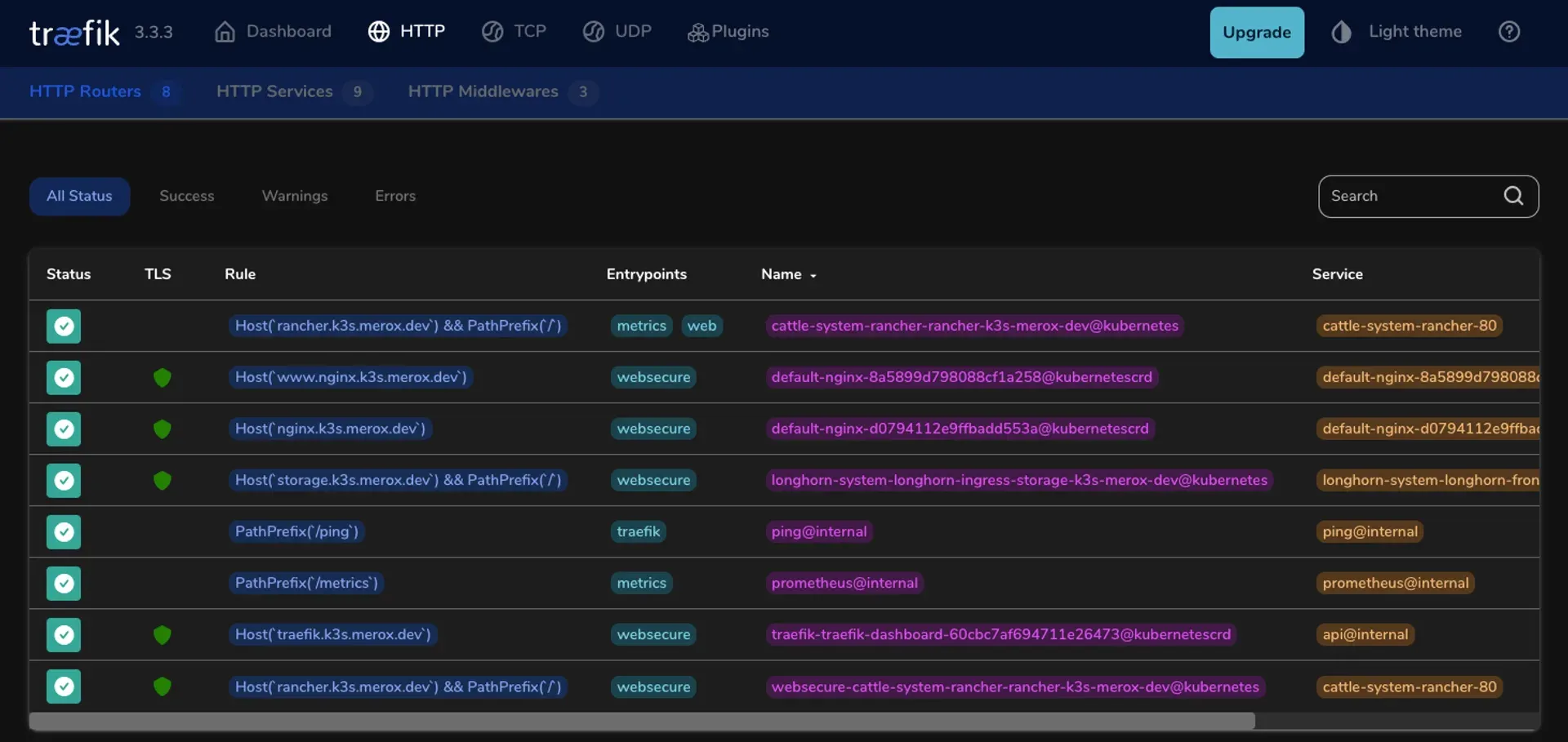The height and width of the screenshot is (742, 1568).
Task: Sort routers by Name using the arrow
Action: [x=814, y=275]
